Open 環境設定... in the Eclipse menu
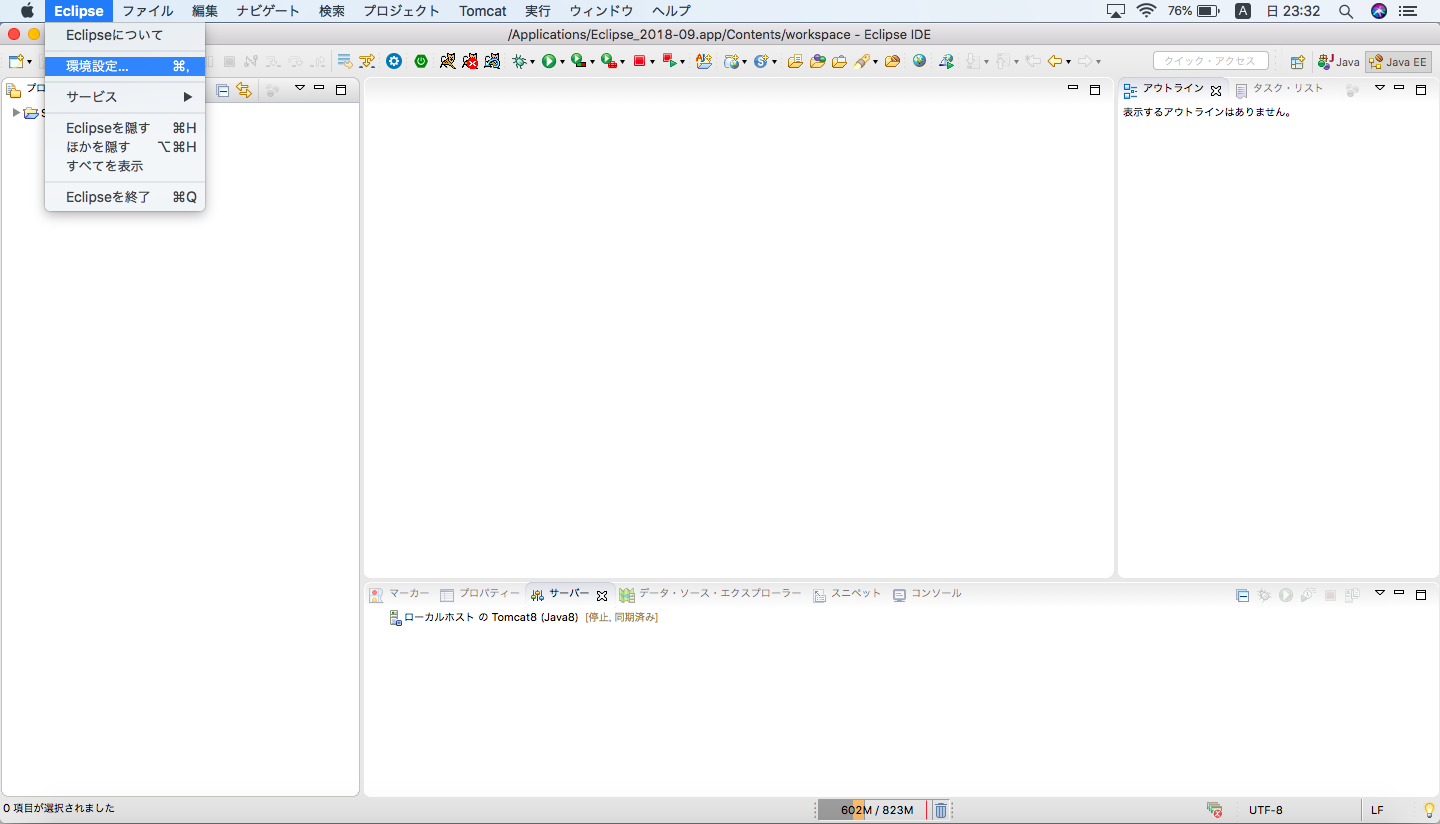Image resolution: width=1440 pixels, height=824 pixels. point(125,66)
